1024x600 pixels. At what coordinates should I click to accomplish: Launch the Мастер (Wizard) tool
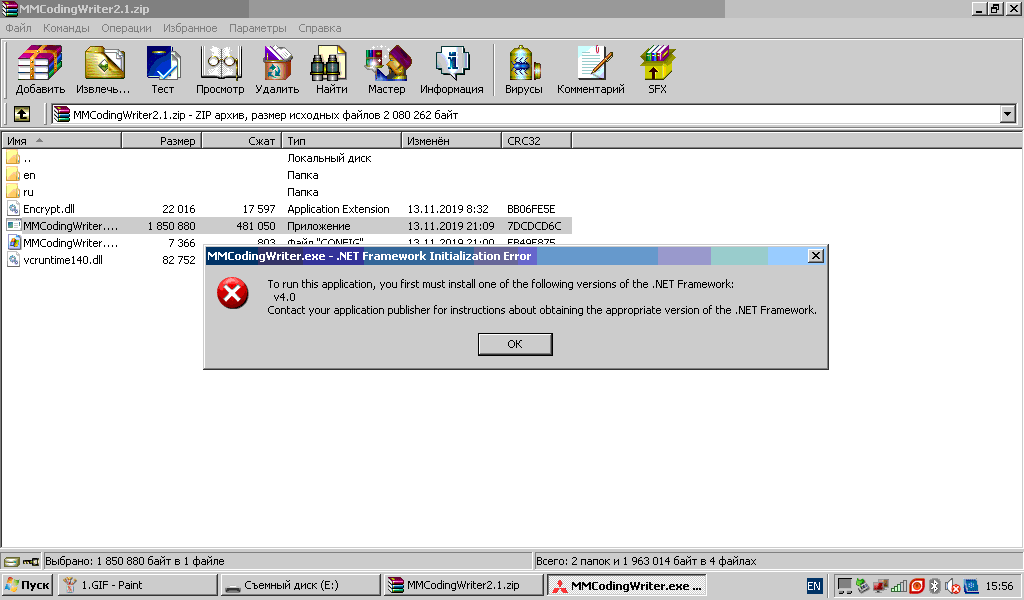[387, 69]
